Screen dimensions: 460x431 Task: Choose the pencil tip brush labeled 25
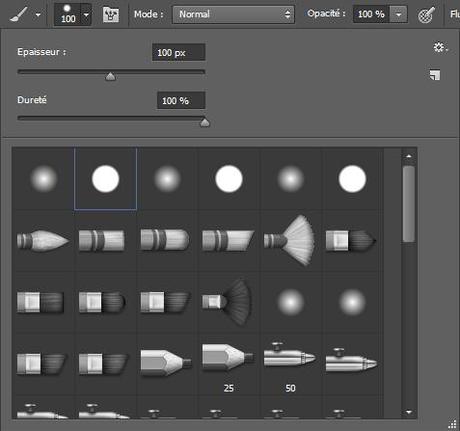point(228,358)
